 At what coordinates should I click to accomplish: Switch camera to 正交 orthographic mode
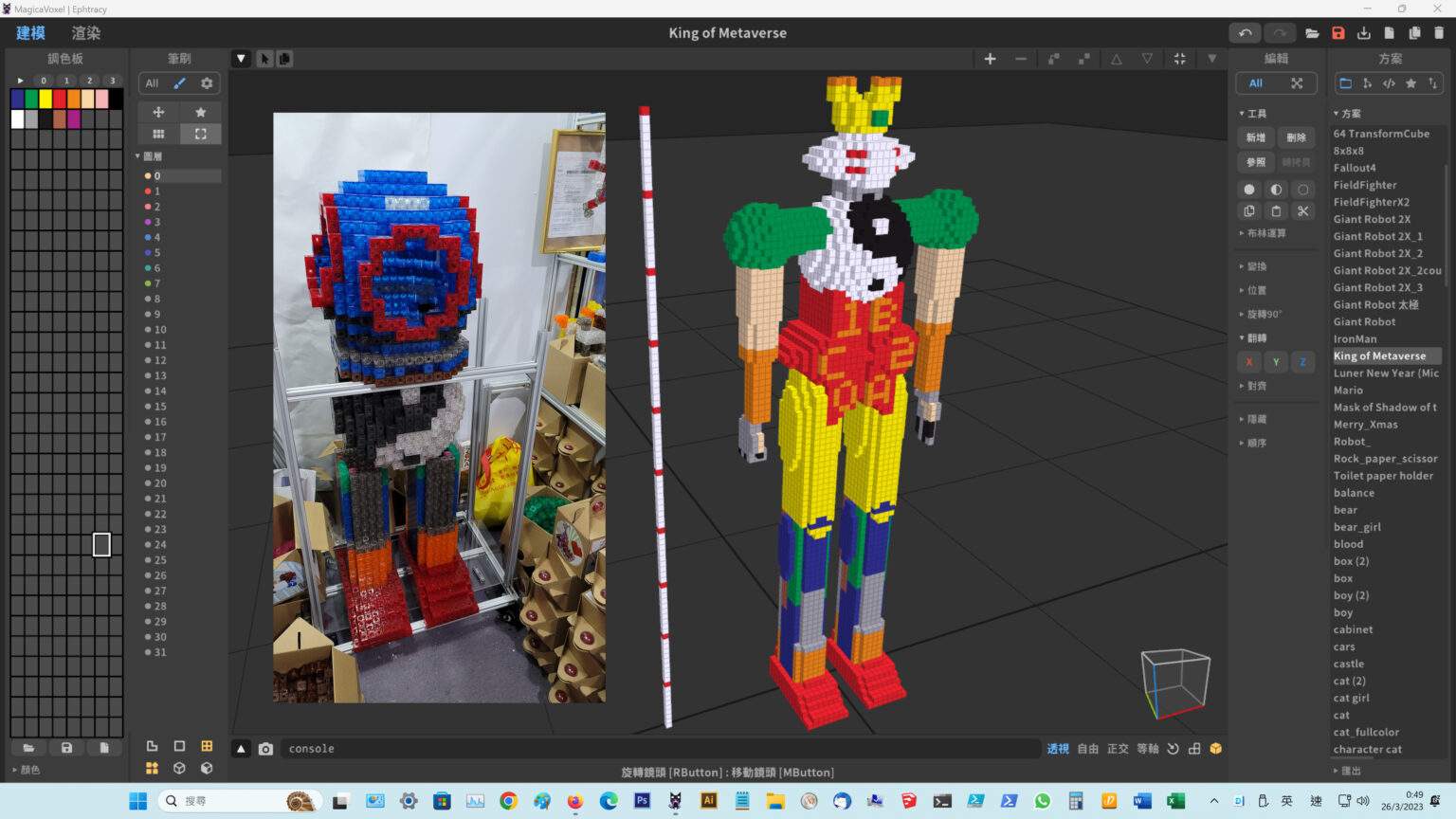(x=1118, y=749)
